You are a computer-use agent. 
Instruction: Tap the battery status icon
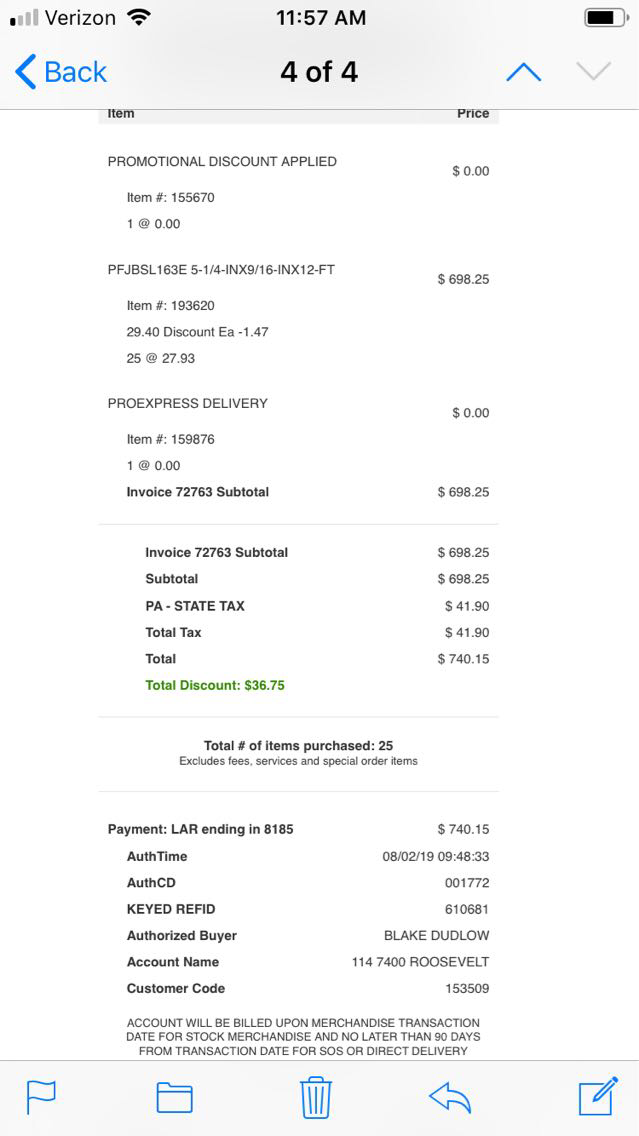click(604, 18)
